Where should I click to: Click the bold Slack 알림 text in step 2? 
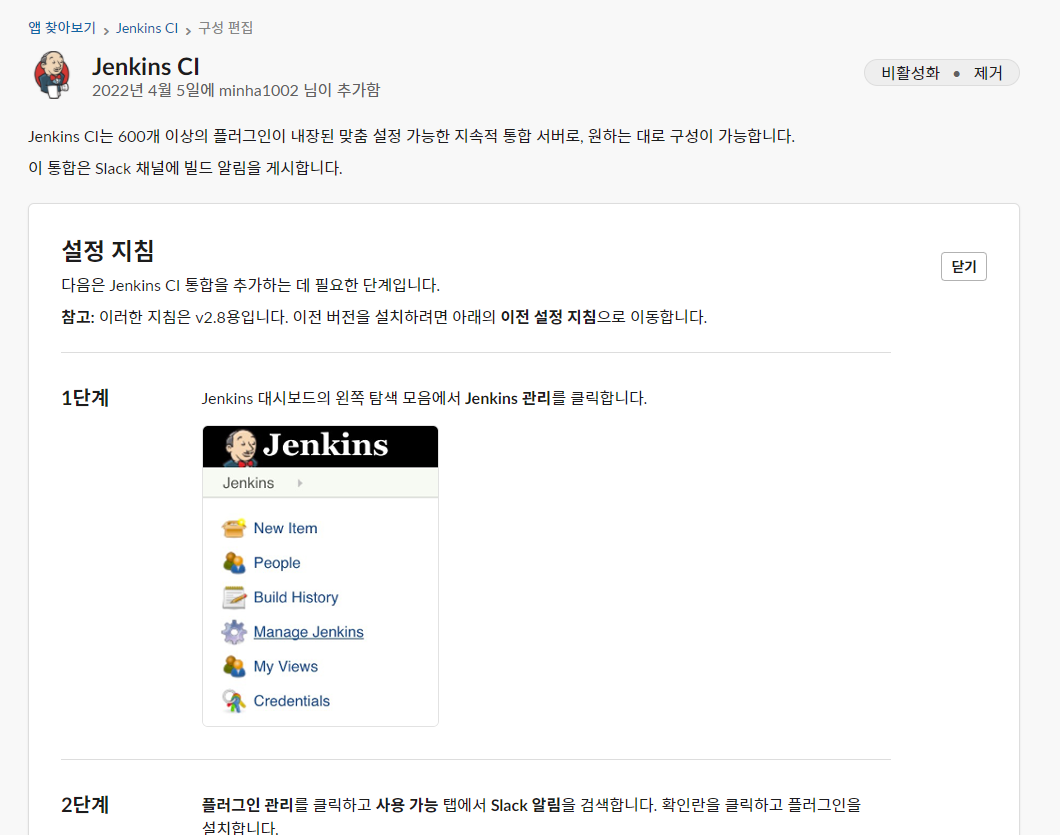[526, 805]
